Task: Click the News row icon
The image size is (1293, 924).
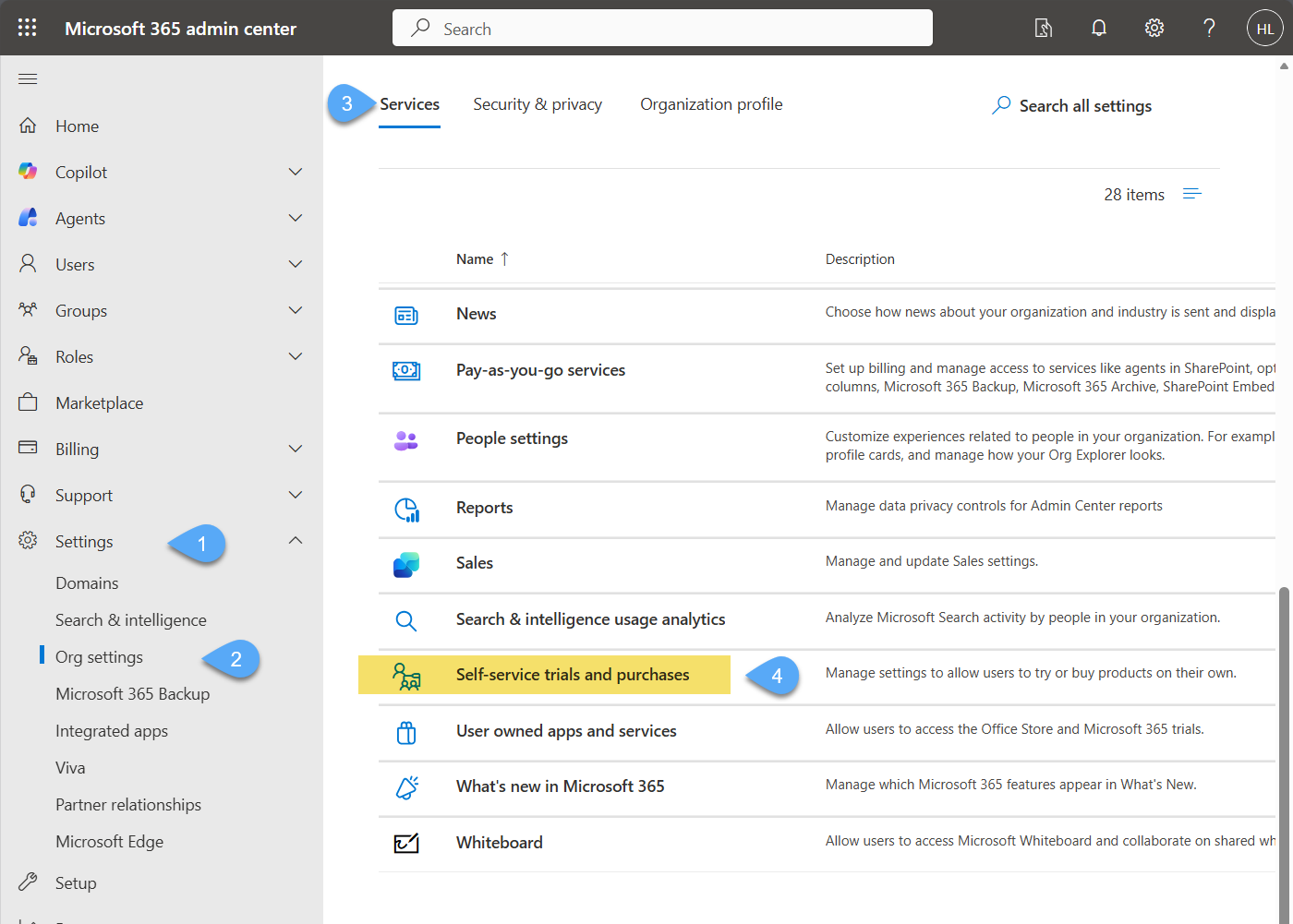Action: [x=406, y=316]
